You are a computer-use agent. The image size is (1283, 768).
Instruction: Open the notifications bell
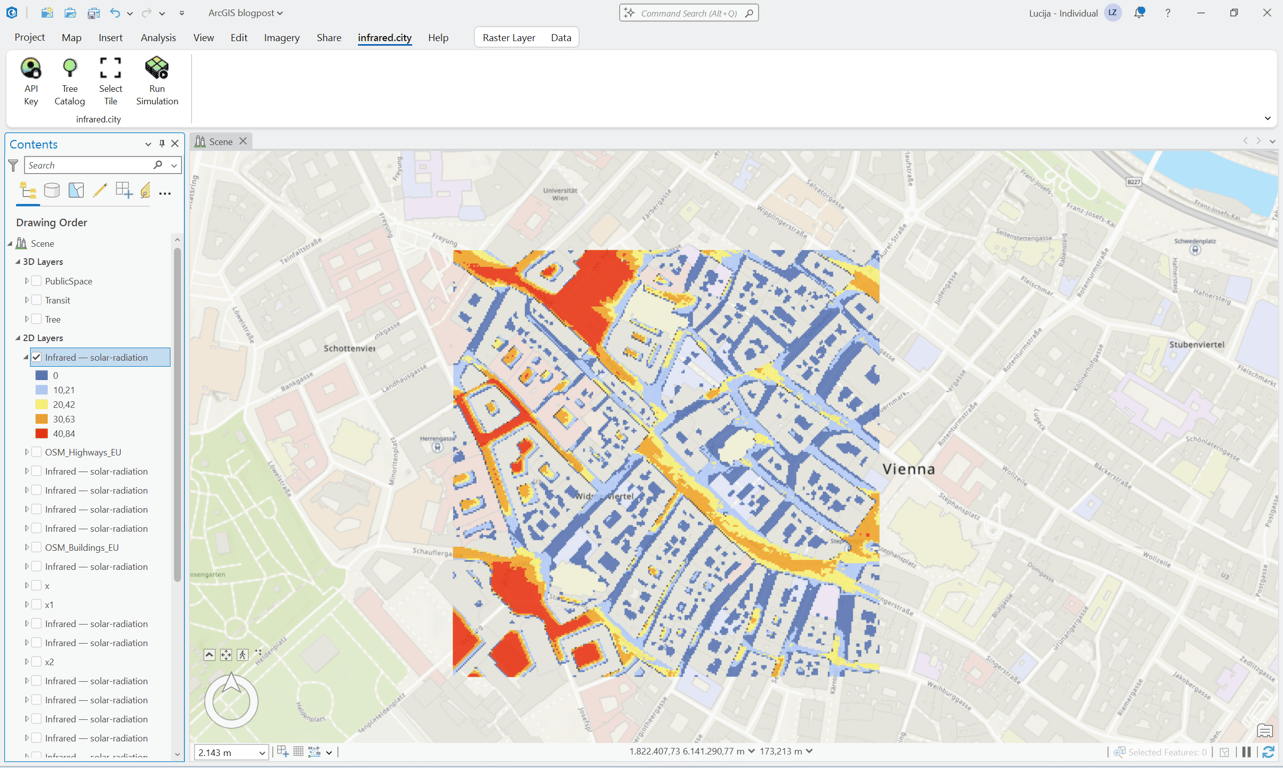[1139, 13]
